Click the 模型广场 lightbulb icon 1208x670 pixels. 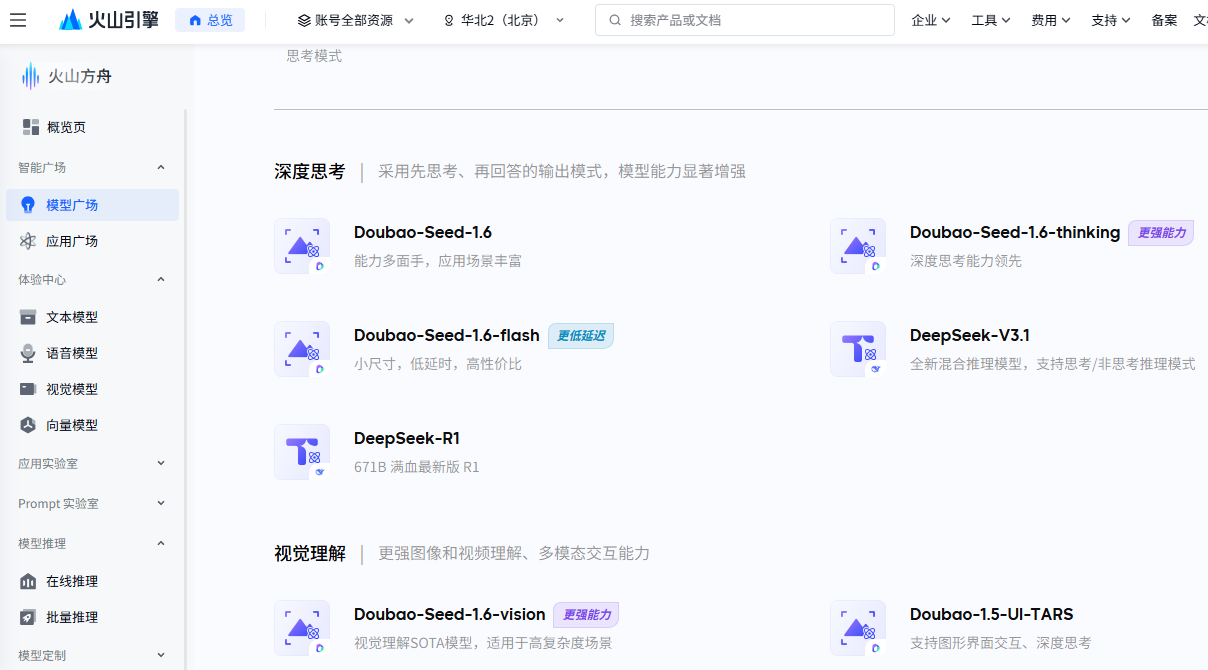click(28, 205)
